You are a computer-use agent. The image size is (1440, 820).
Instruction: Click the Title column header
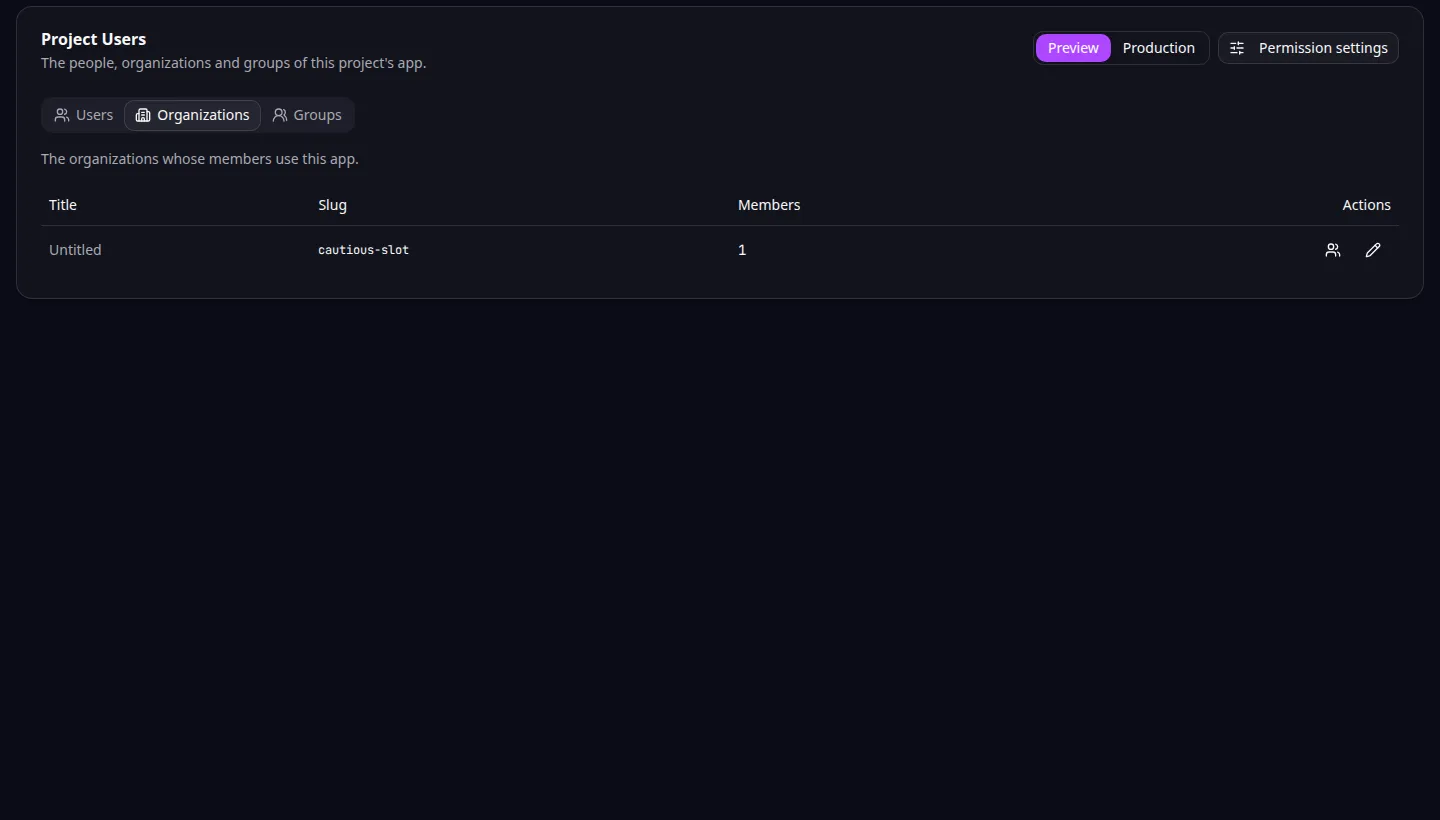[63, 205]
